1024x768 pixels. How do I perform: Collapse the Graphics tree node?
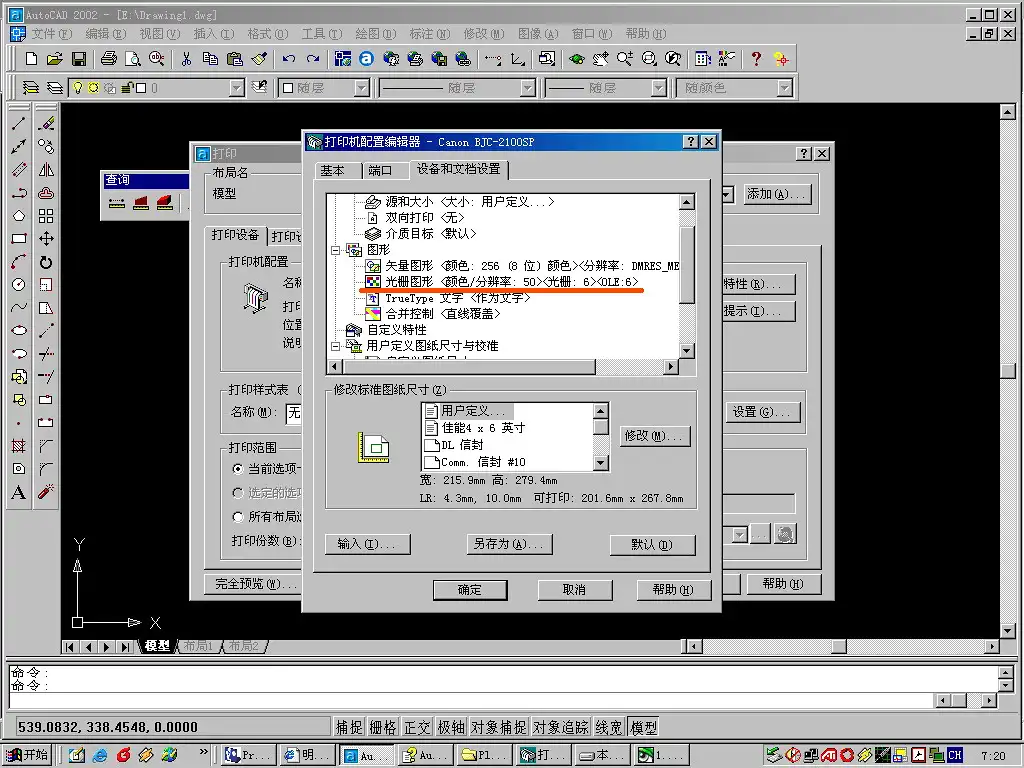pos(336,250)
